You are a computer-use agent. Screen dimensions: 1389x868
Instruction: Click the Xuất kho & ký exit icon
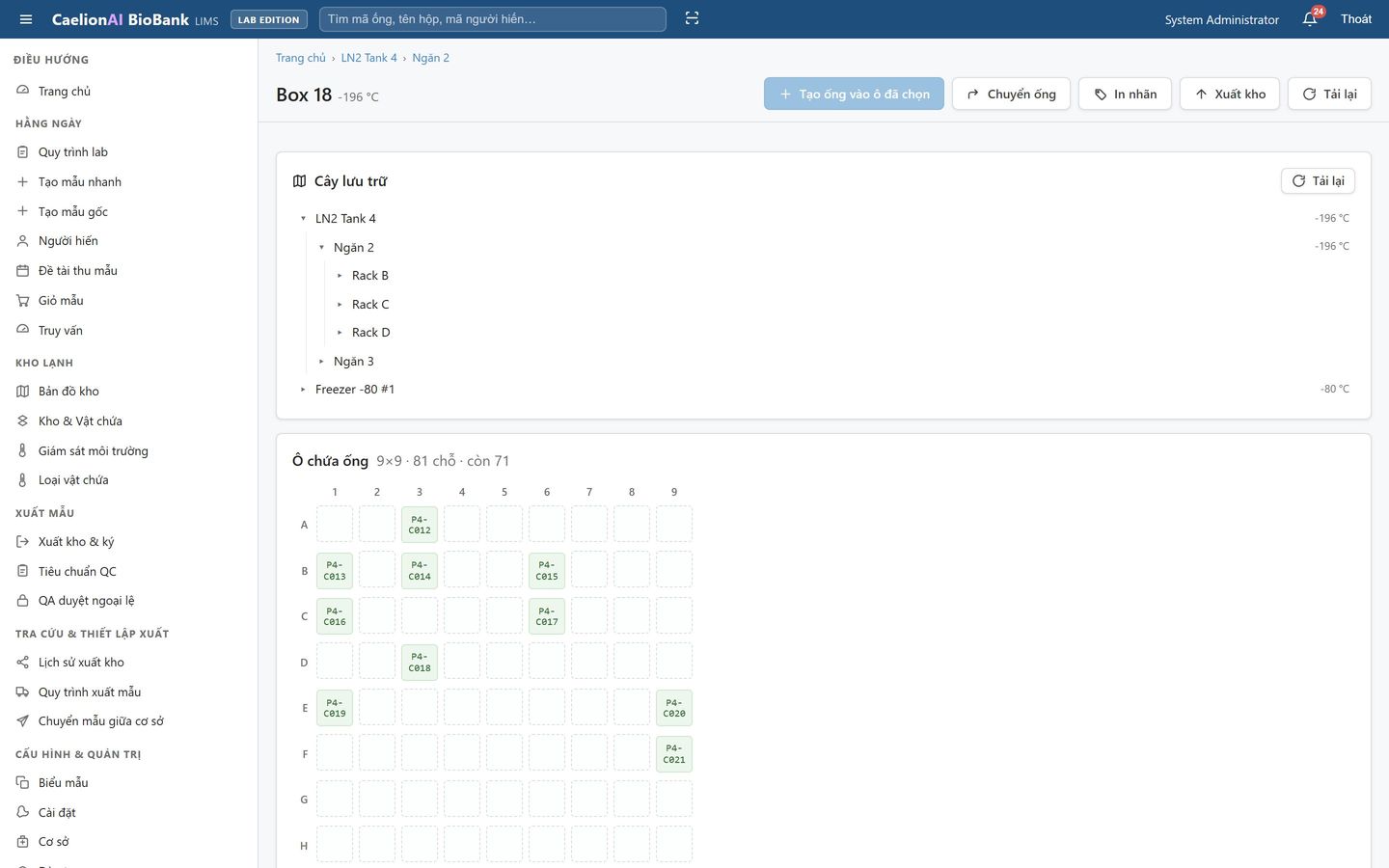pos(23,542)
